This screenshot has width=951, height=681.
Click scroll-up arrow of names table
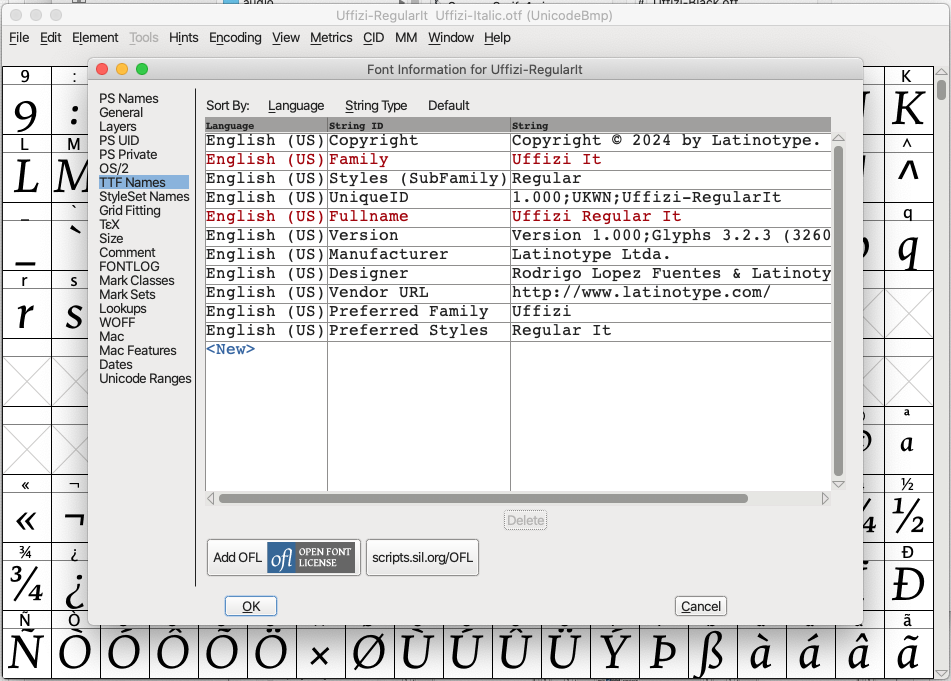(839, 138)
